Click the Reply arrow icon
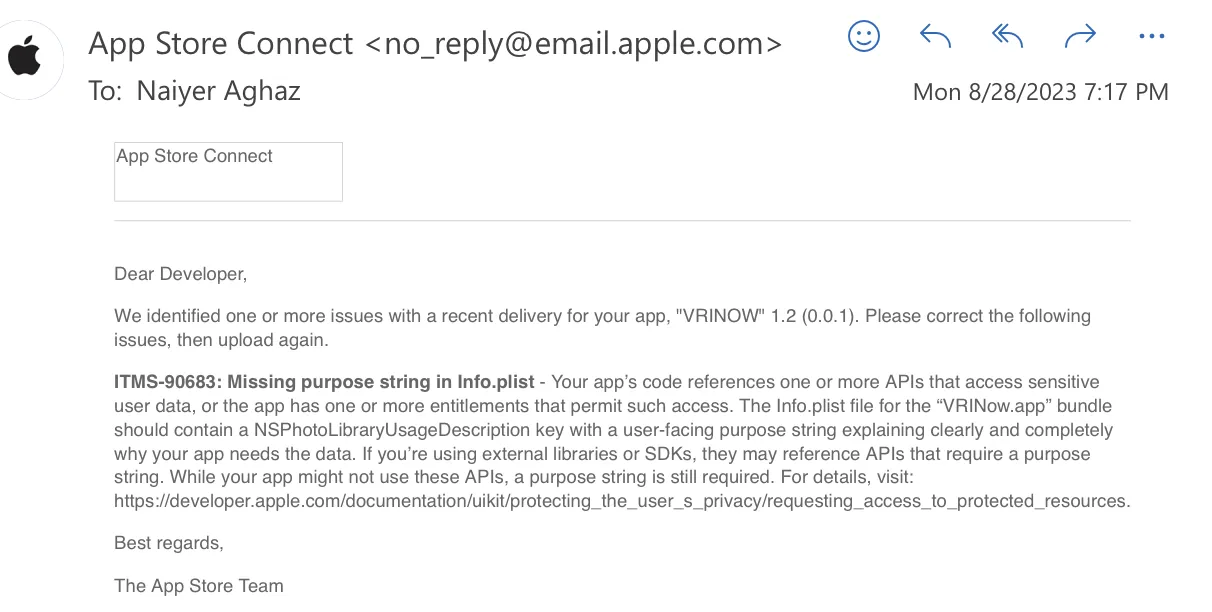The image size is (1212, 612). tap(934, 37)
